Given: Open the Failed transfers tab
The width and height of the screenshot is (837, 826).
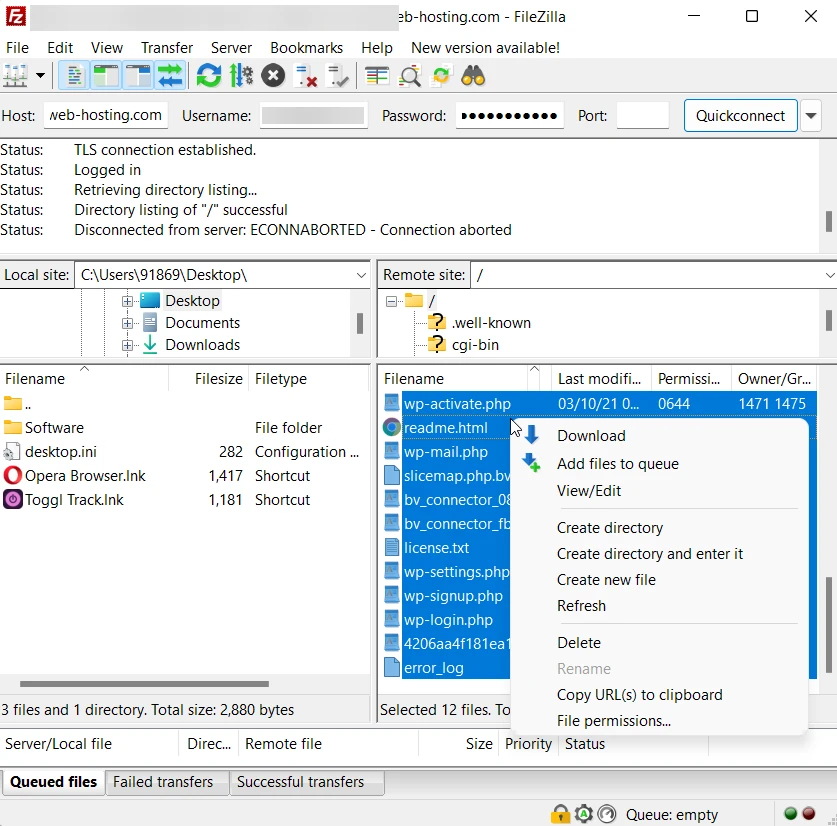Looking at the screenshot, I should 163,782.
